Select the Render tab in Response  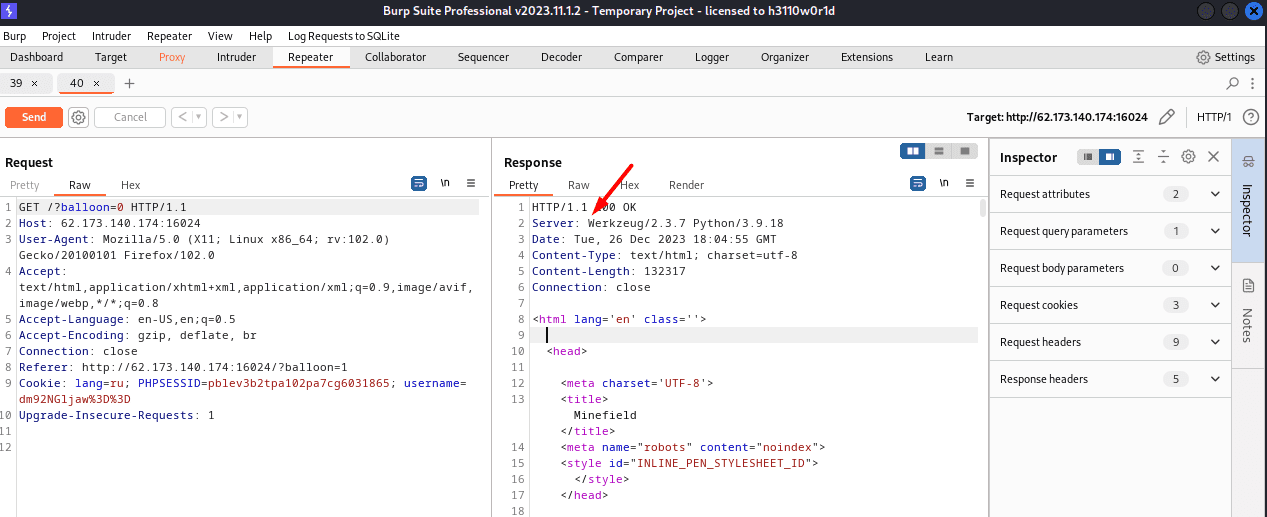pyautogui.click(x=686, y=185)
